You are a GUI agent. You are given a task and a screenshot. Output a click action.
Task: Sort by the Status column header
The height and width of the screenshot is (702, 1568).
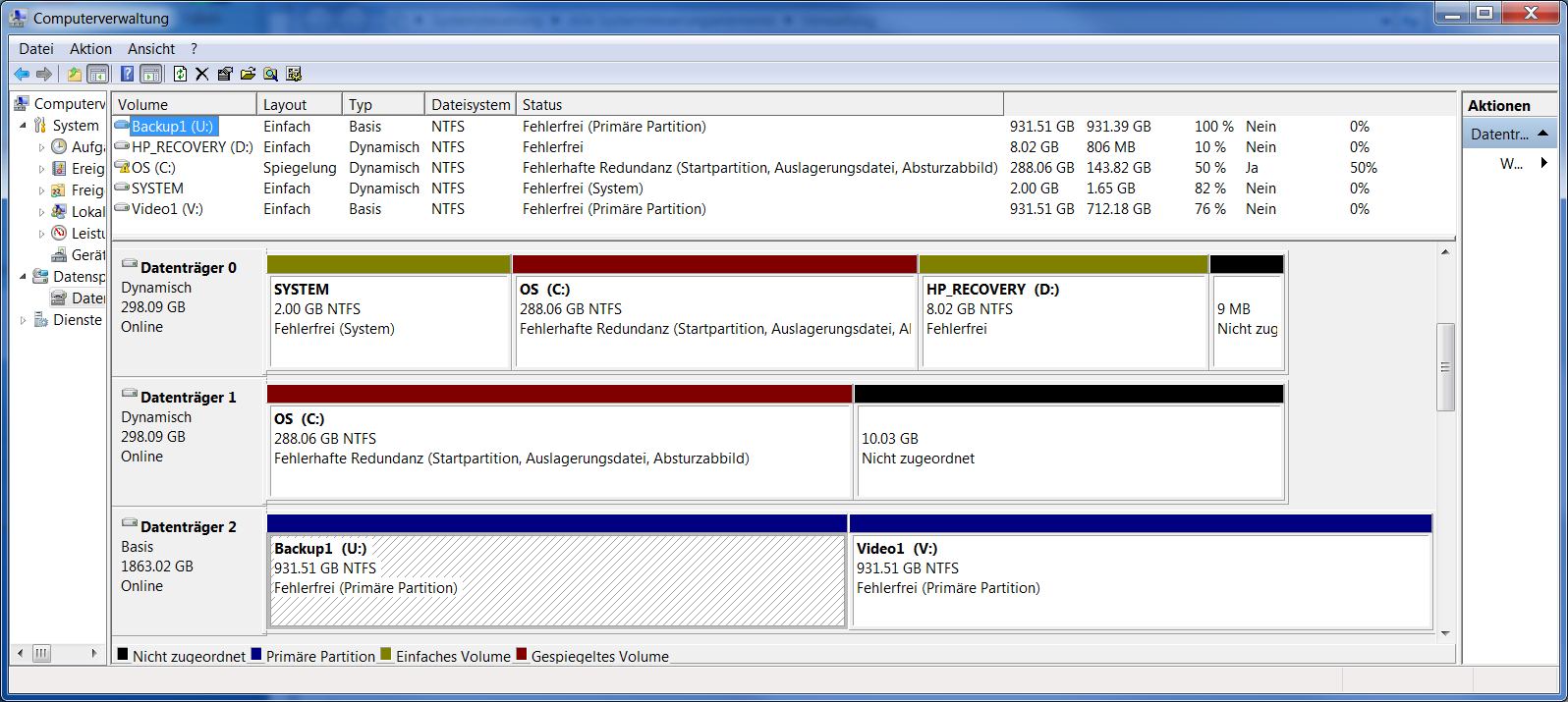[760, 104]
